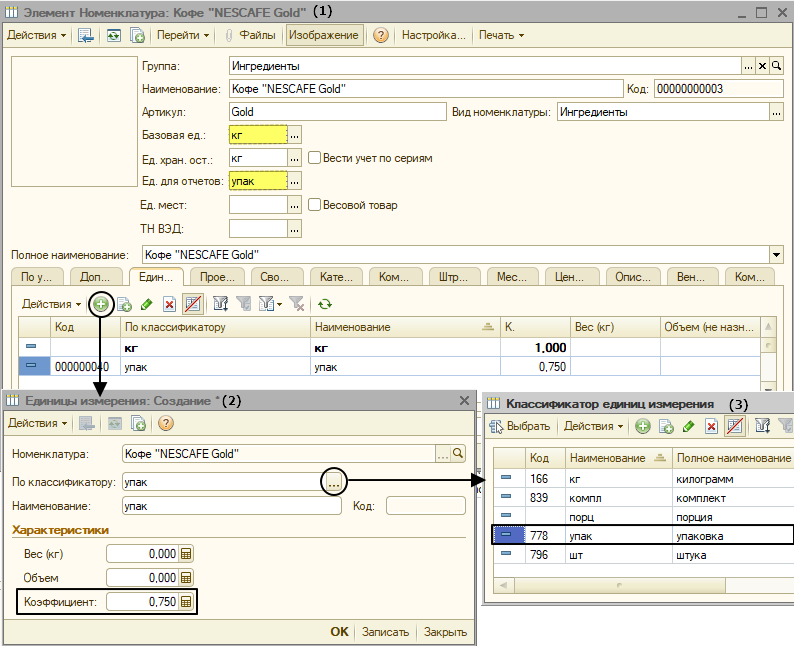Open the calculator for the Коэффициент field

tap(186, 602)
